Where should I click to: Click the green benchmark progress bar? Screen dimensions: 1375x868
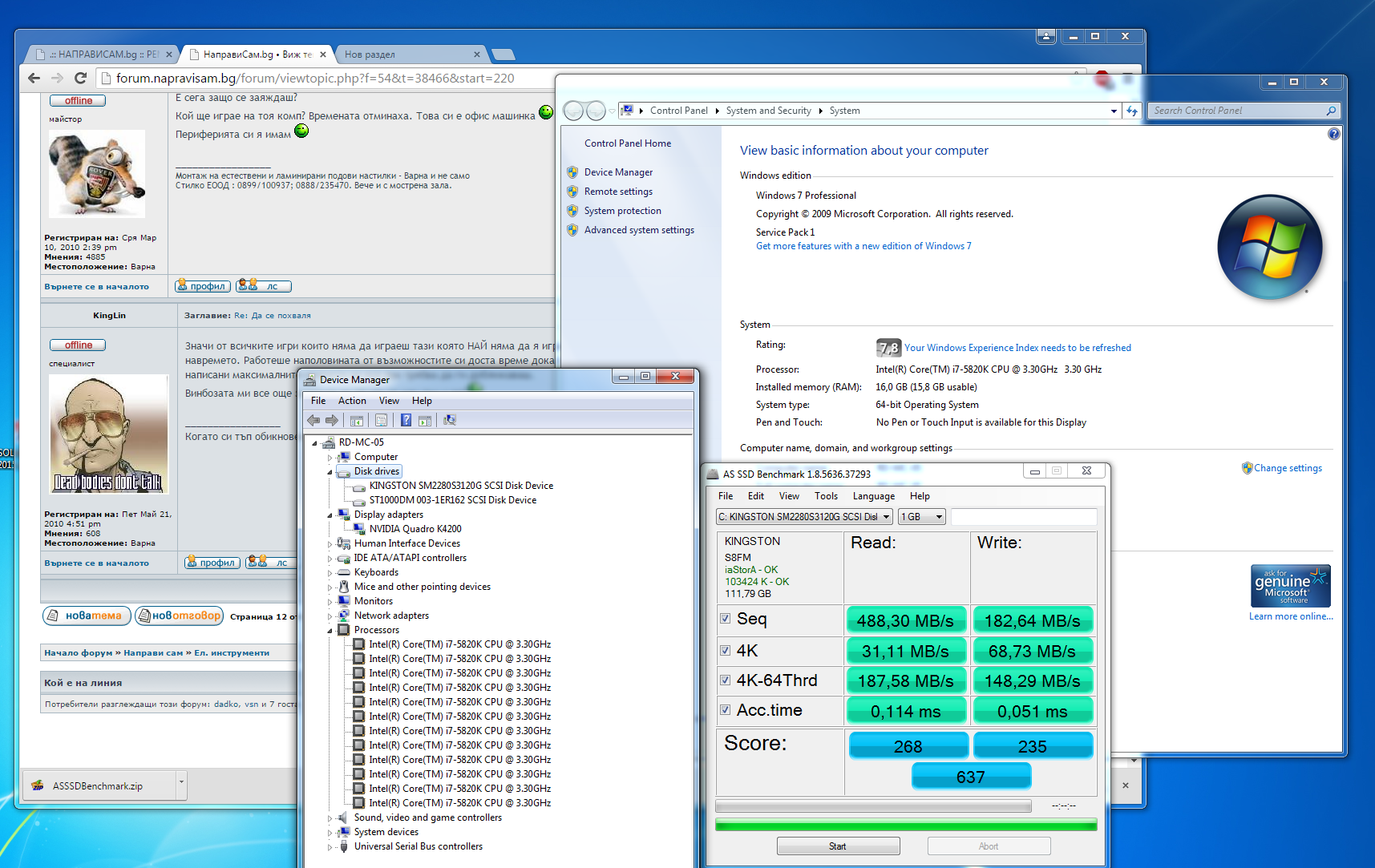click(905, 825)
